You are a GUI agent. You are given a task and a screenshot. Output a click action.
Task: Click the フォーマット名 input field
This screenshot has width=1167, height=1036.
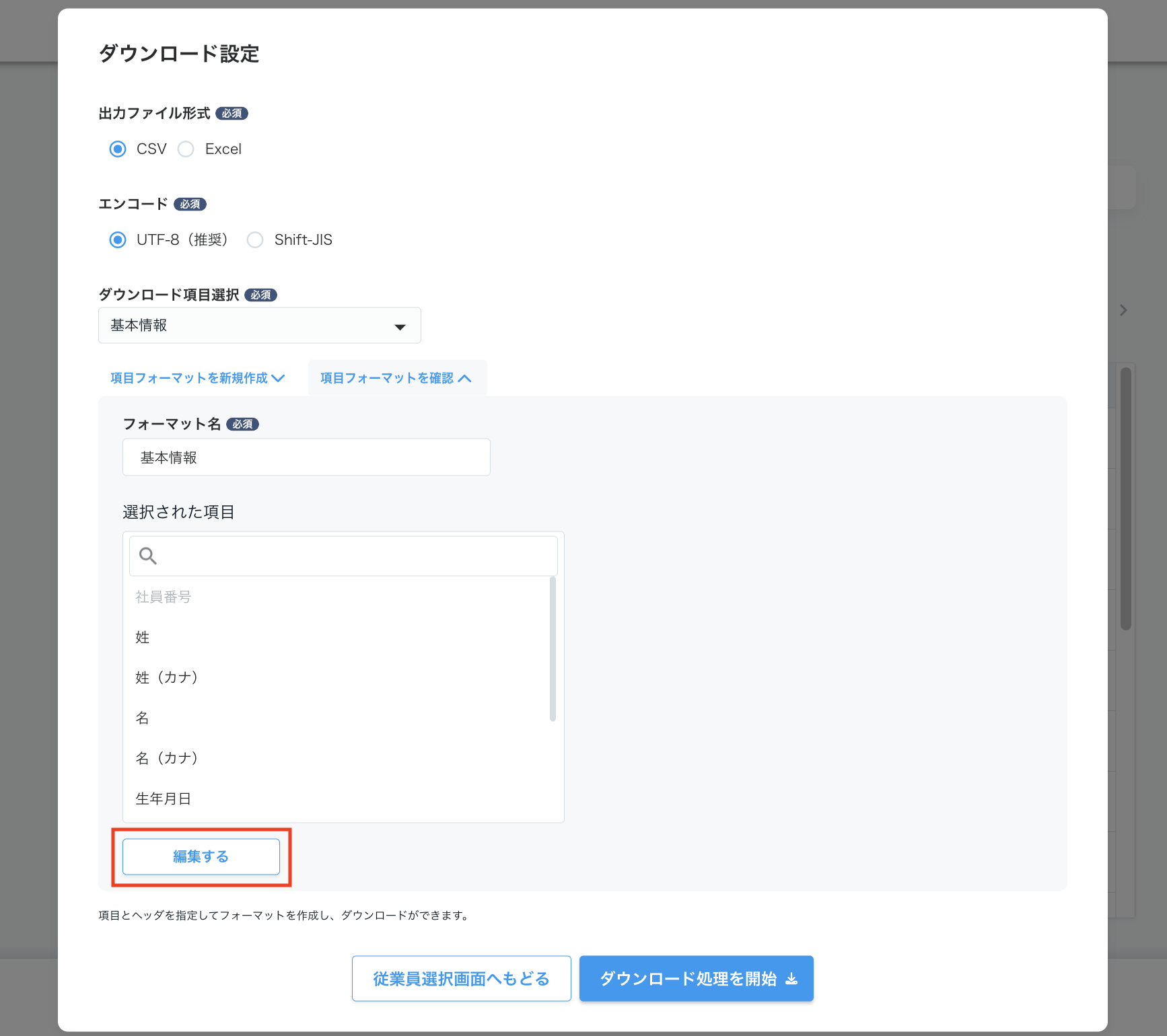[306, 457]
